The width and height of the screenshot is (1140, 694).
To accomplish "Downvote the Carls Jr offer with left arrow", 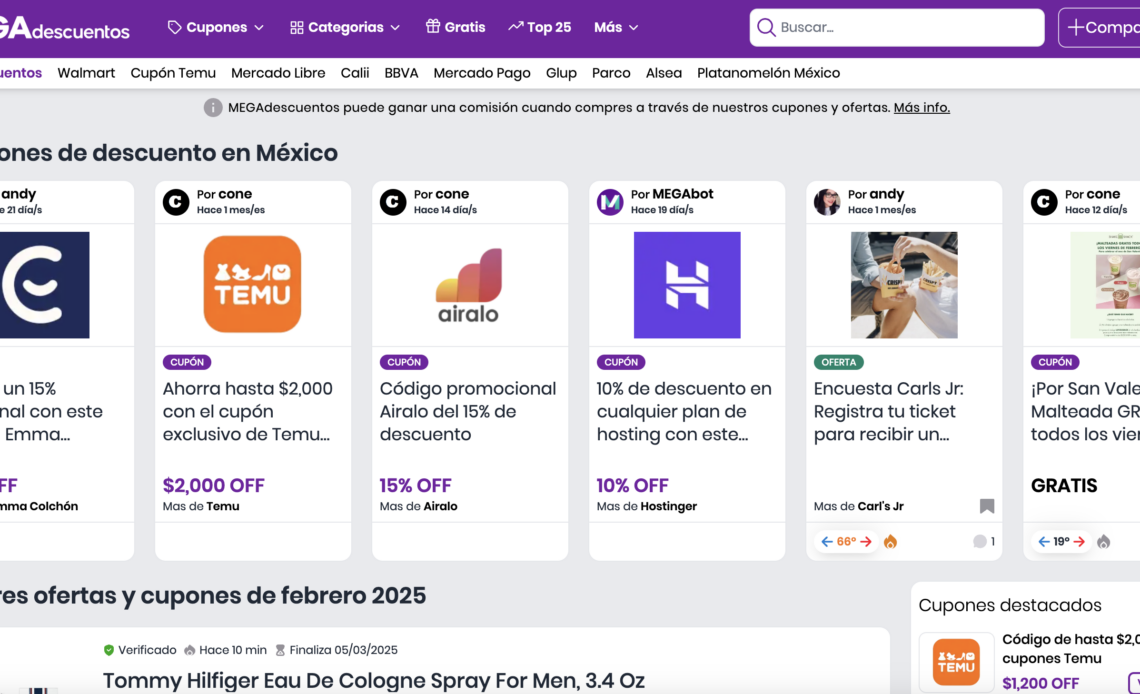I will pos(827,541).
